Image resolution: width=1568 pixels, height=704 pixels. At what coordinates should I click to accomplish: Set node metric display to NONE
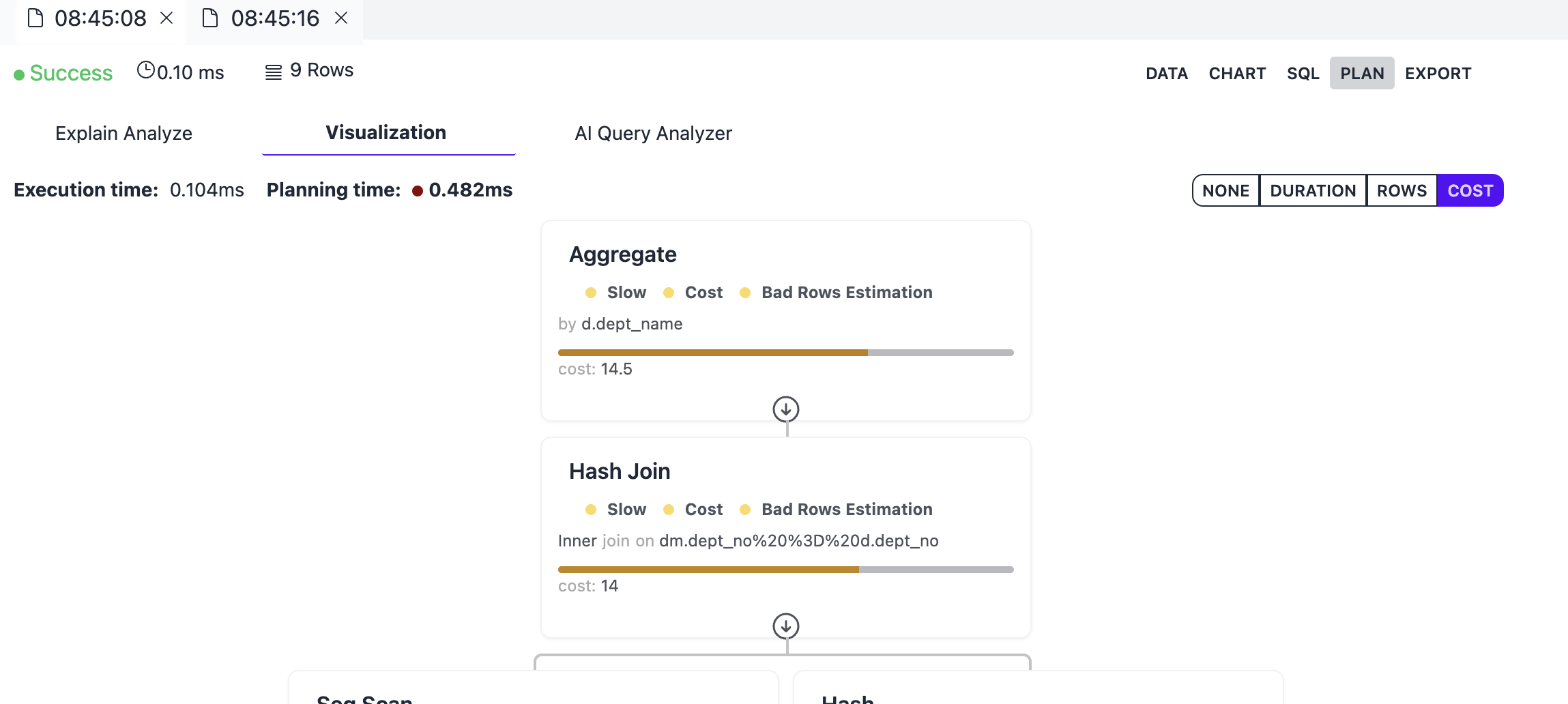pos(1226,190)
